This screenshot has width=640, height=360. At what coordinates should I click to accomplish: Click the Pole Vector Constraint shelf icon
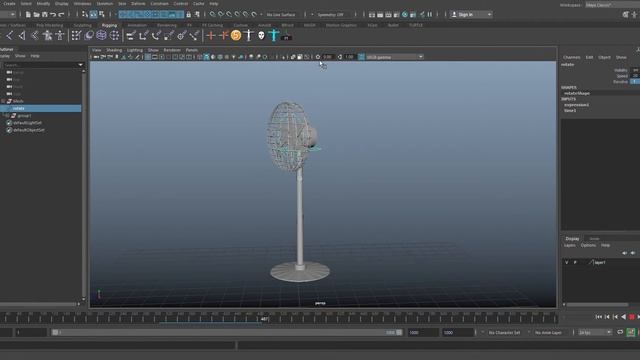click(x=194, y=36)
